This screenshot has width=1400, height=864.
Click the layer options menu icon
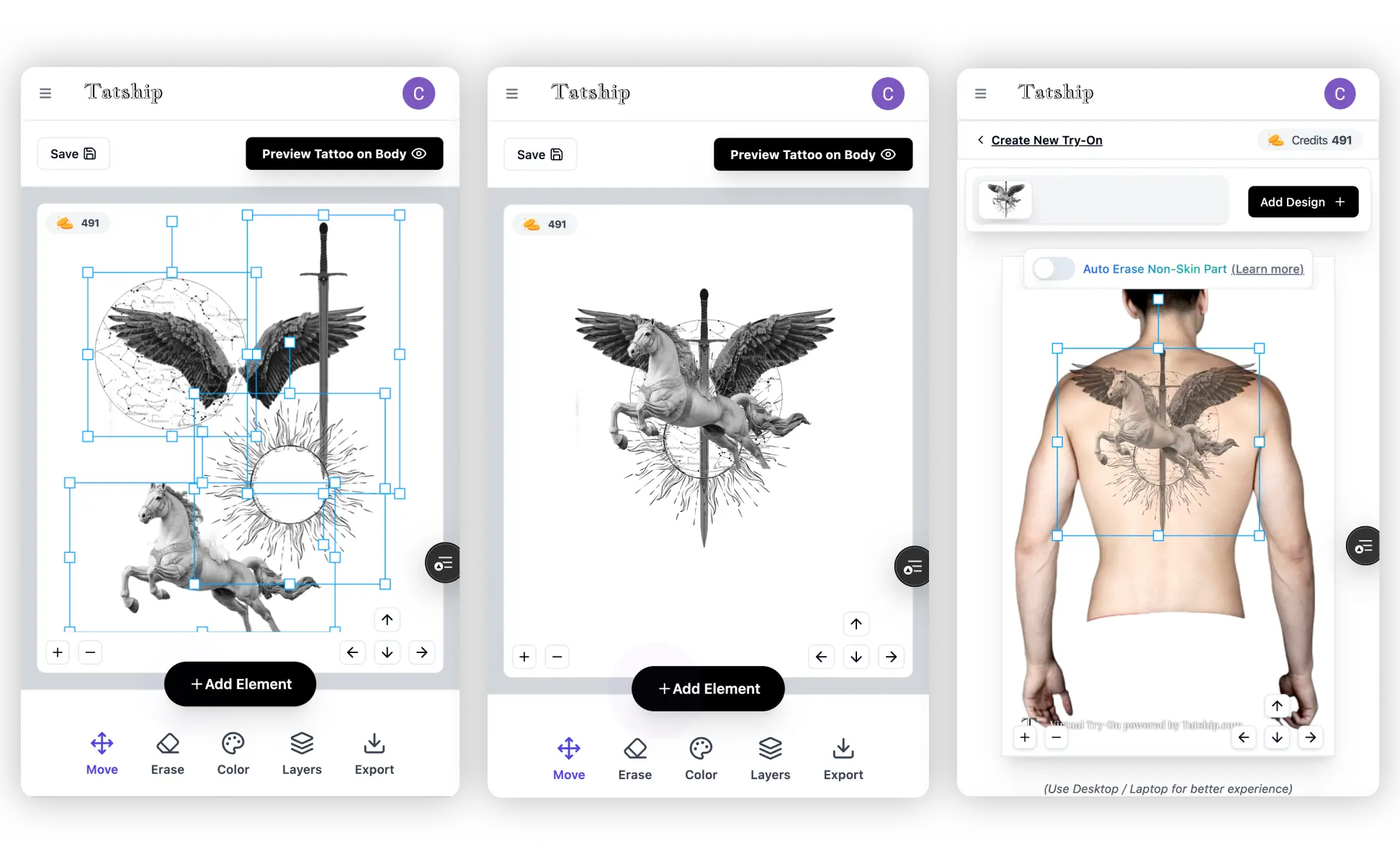coord(443,564)
